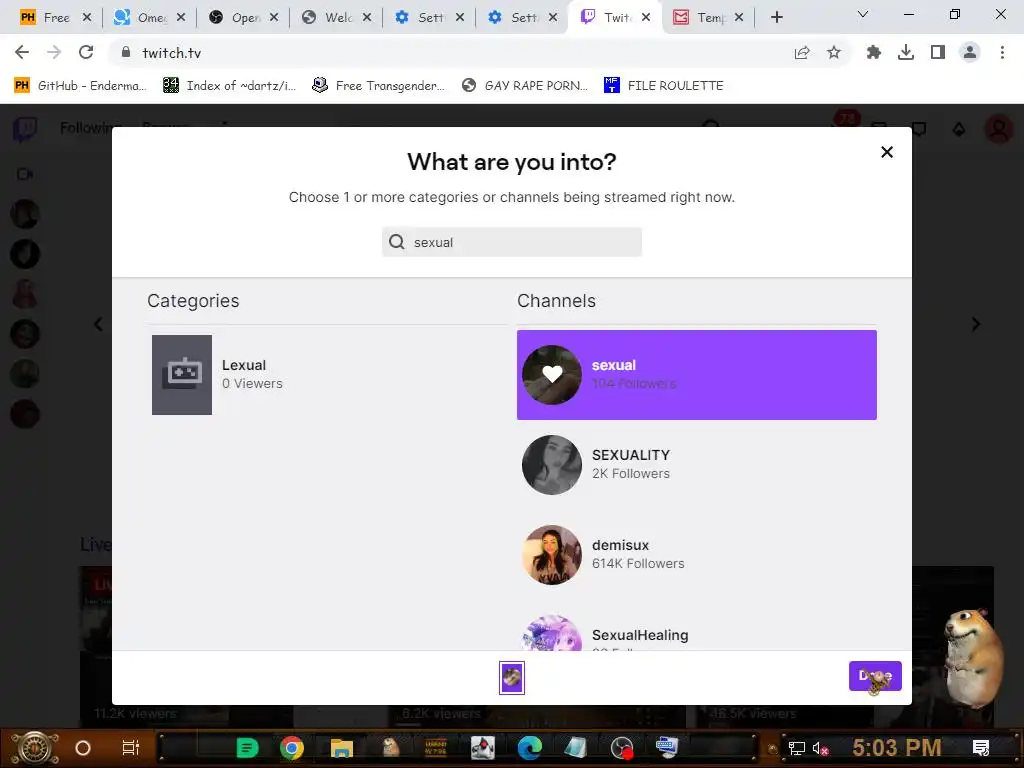This screenshot has height=768, width=1024.
Task: Deselect the highlighted 'sexual' channel row
Action: (x=696, y=375)
